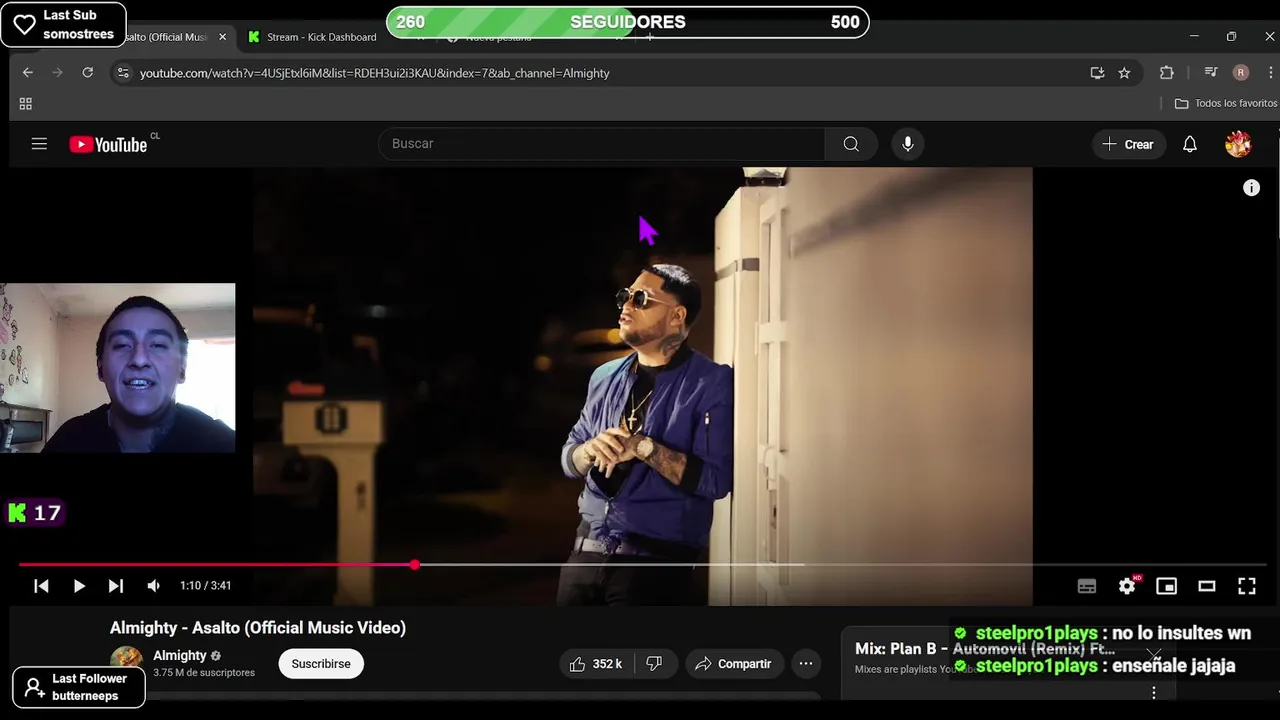Open Chrome extensions puzzle icon
The height and width of the screenshot is (720, 1280).
(1167, 73)
